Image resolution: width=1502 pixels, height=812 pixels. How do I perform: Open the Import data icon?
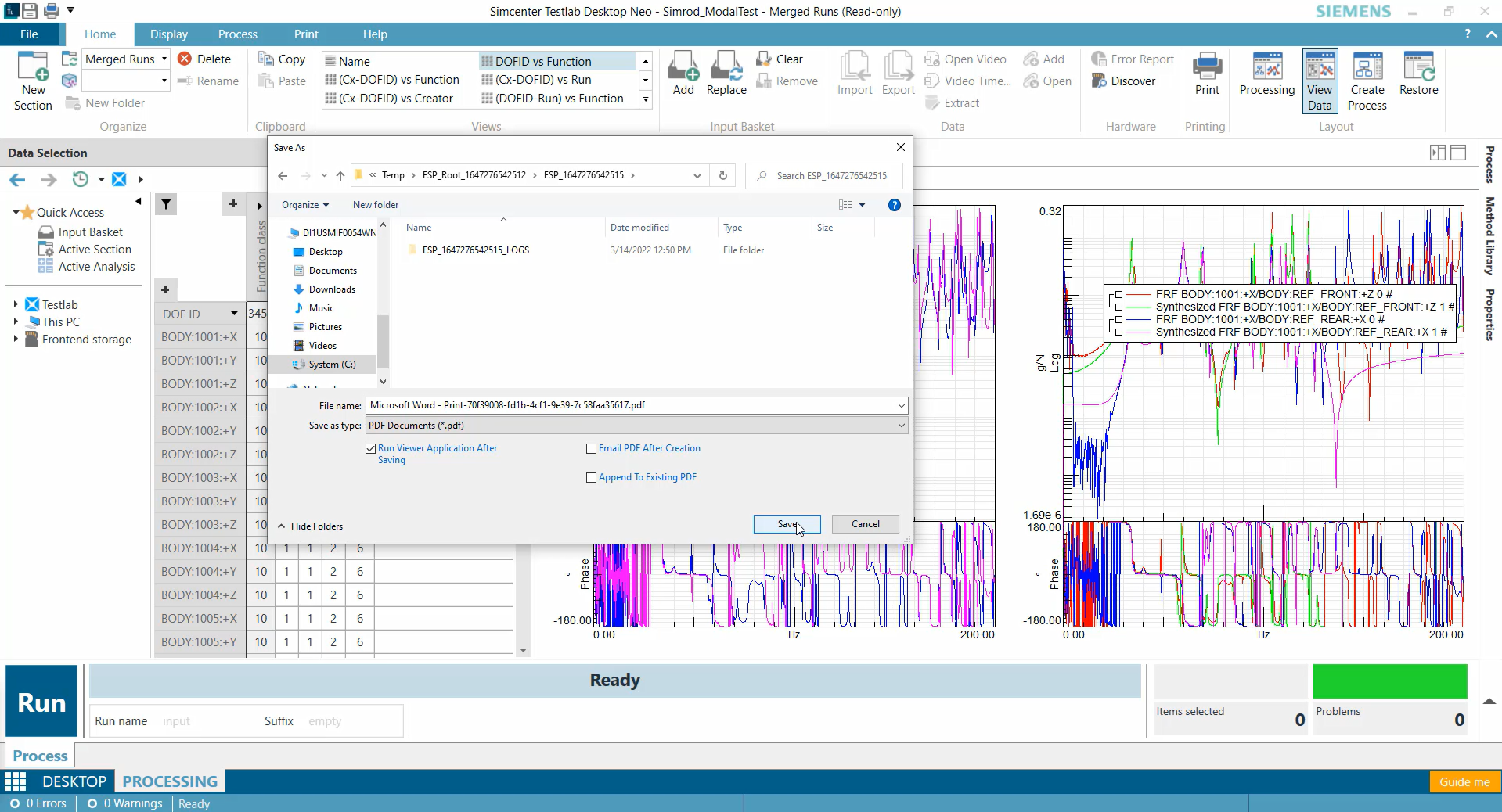coord(854,74)
